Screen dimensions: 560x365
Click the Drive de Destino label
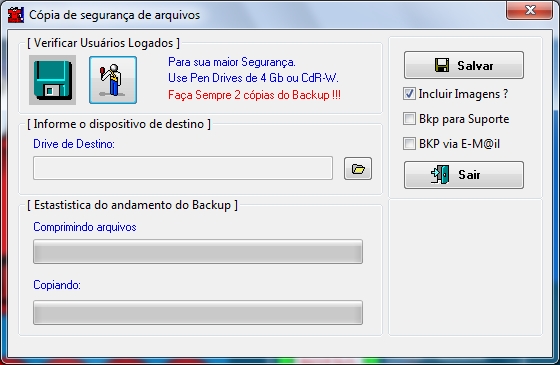[74, 144]
